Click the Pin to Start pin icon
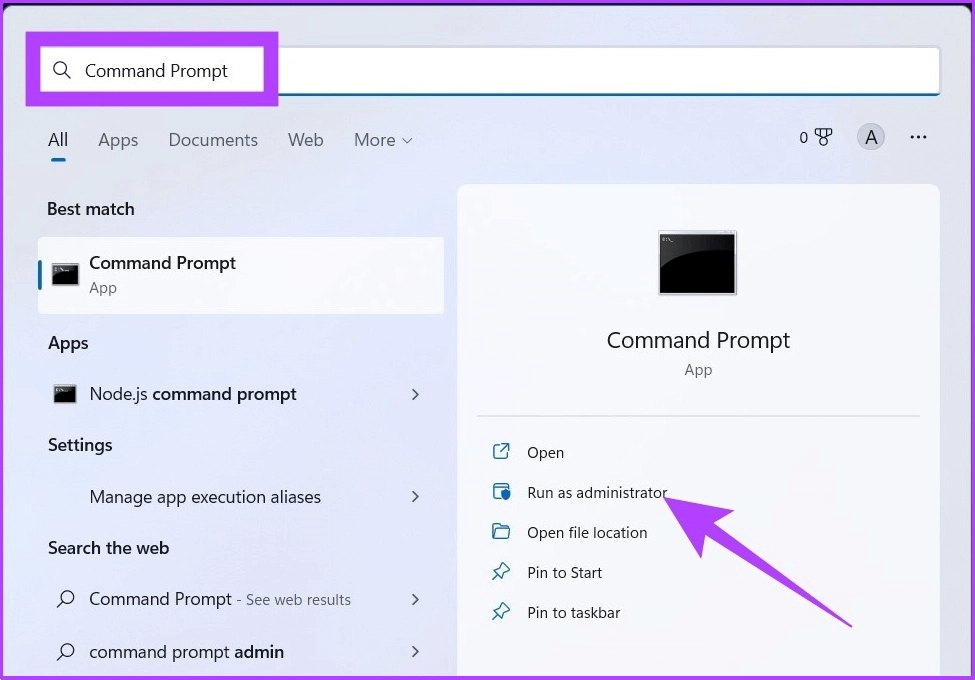 [501, 571]
